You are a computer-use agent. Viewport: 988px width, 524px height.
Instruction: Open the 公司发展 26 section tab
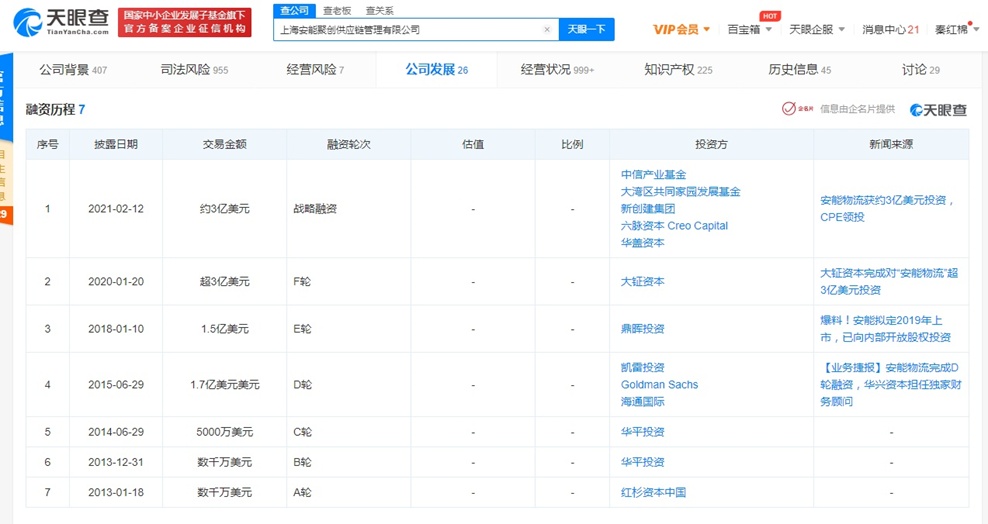point(437,70)
